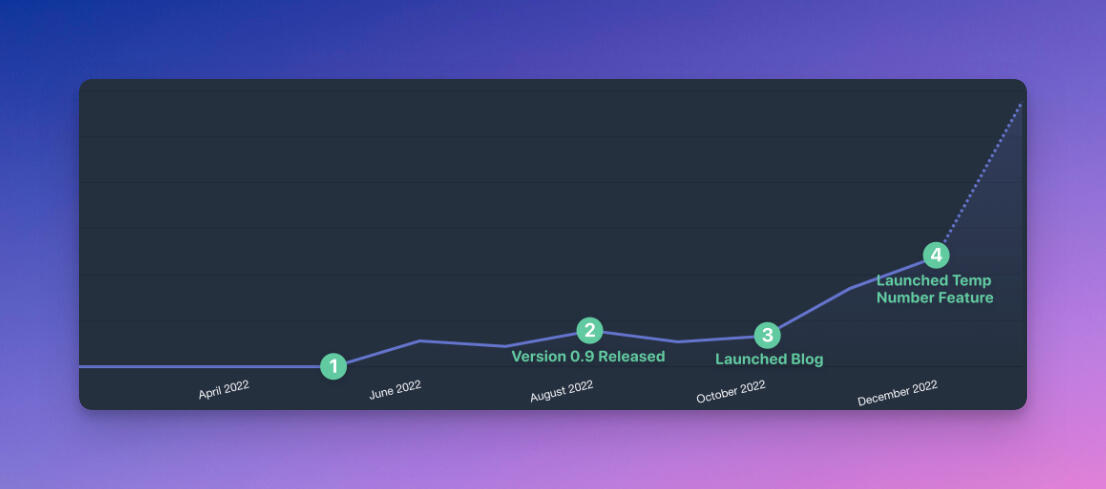Click the top end of the dotted projection line
1106x489 pixels.
(1020, 104)
